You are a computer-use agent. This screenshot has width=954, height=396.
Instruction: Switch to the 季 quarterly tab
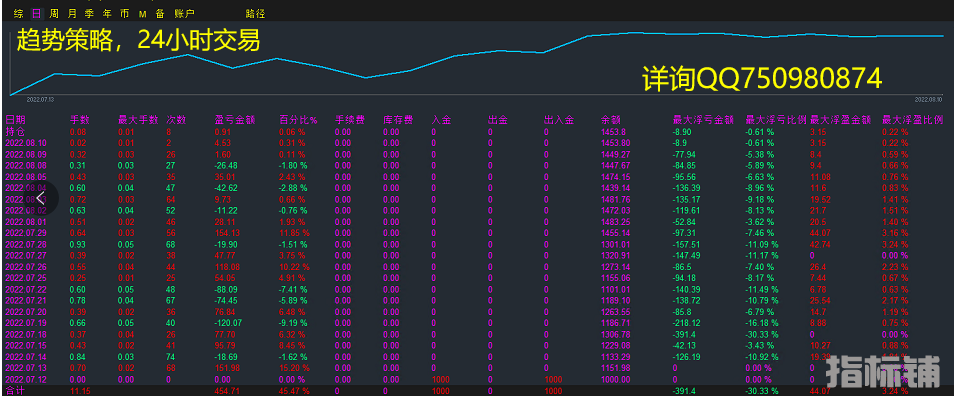[89, 13]
